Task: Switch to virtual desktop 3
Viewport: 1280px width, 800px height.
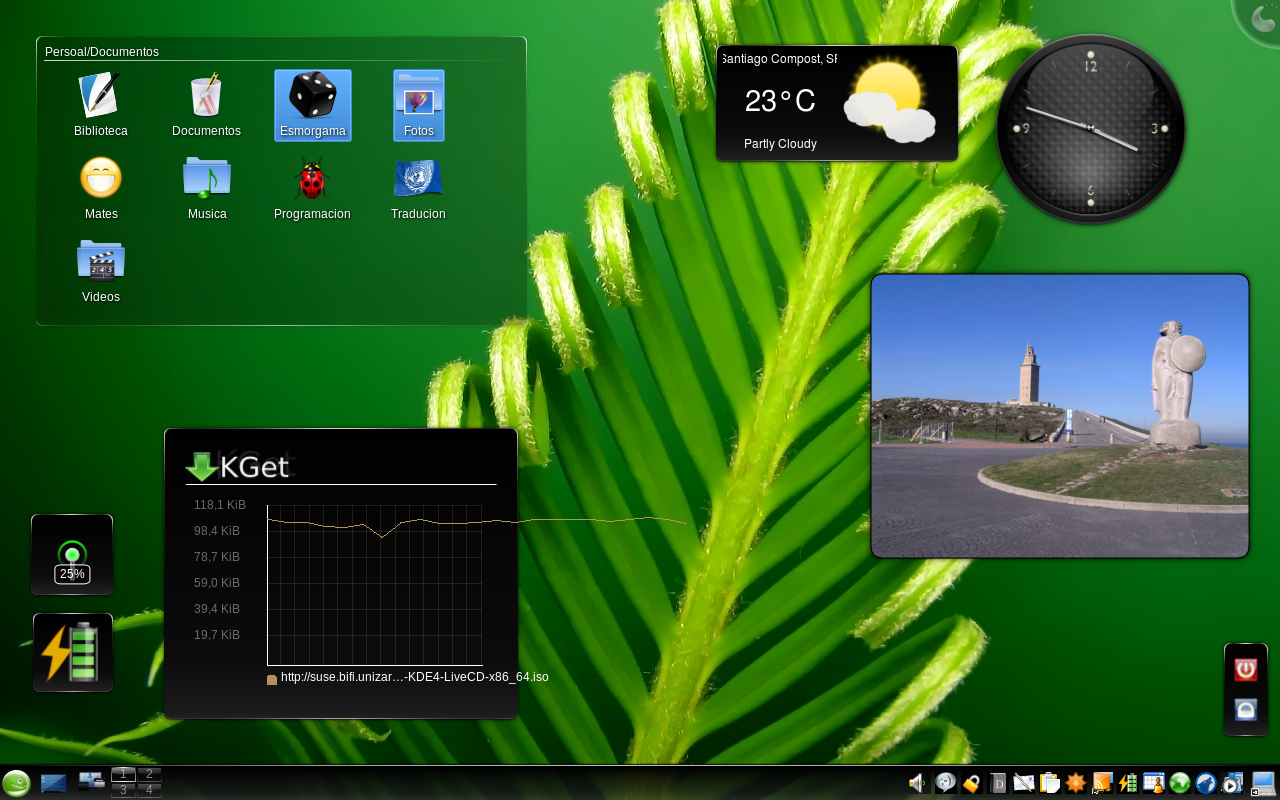Action: 123,790
